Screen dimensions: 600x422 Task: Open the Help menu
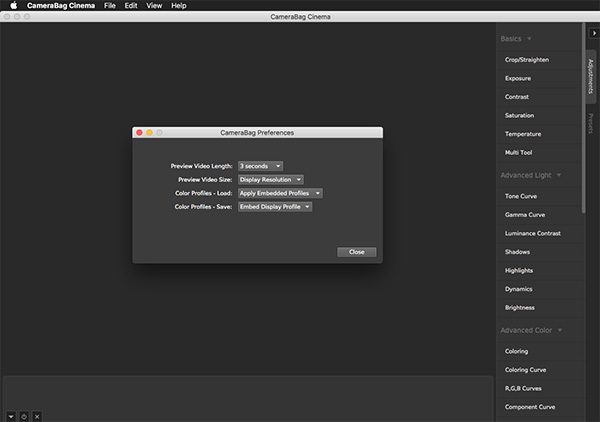click(x=179, y=5)
